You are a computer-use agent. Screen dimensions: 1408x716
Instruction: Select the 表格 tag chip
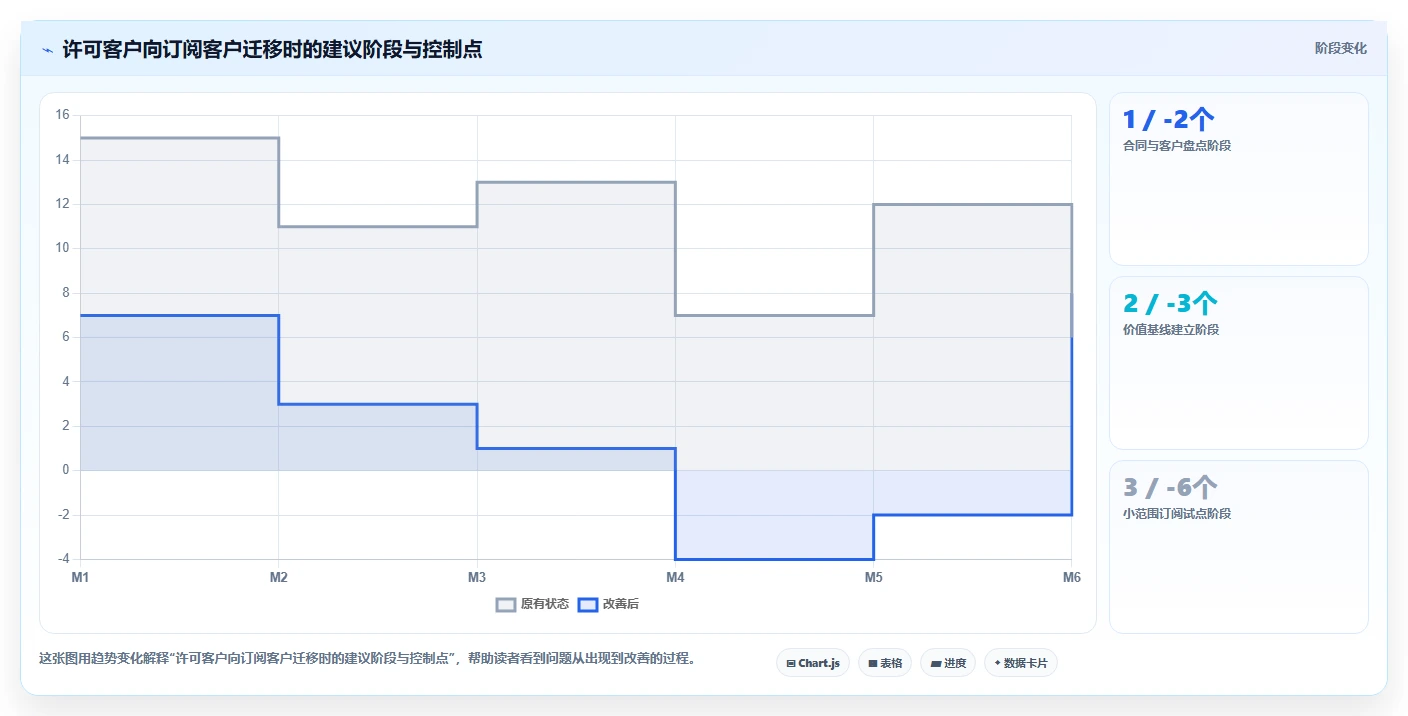(885, 663)
